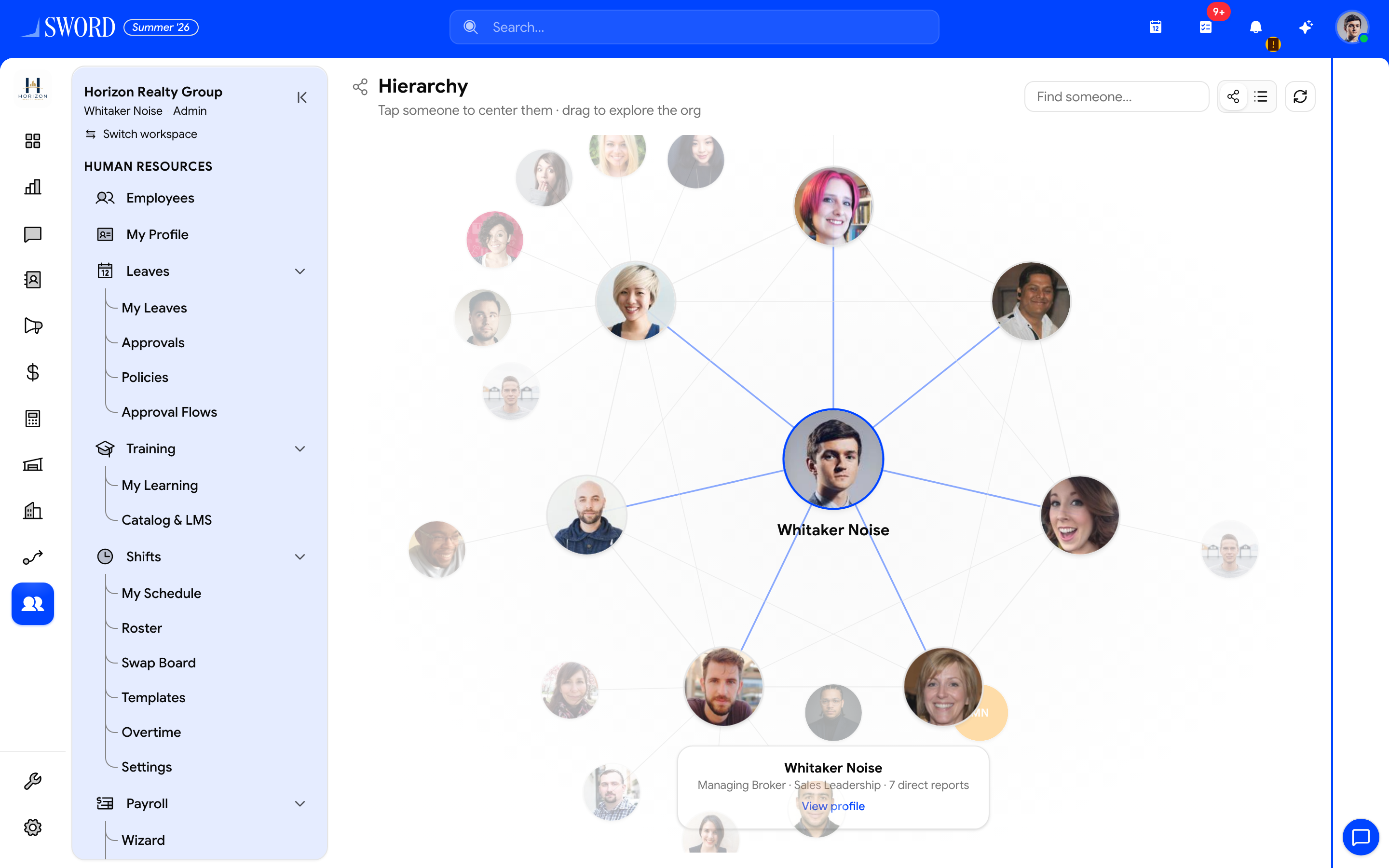Open the user avatar menu in top bar
Viewport: 1389px width, 868px height.
click(1352, 27)
